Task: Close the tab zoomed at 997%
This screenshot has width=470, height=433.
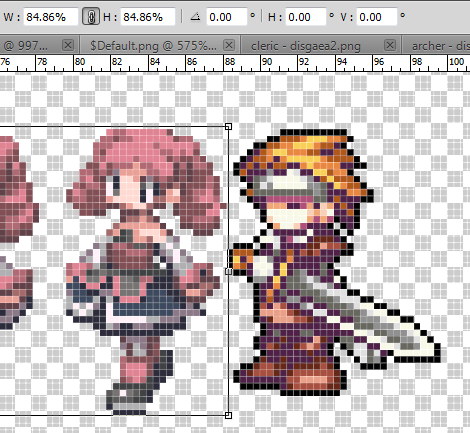Action: (x=68, y=45)
